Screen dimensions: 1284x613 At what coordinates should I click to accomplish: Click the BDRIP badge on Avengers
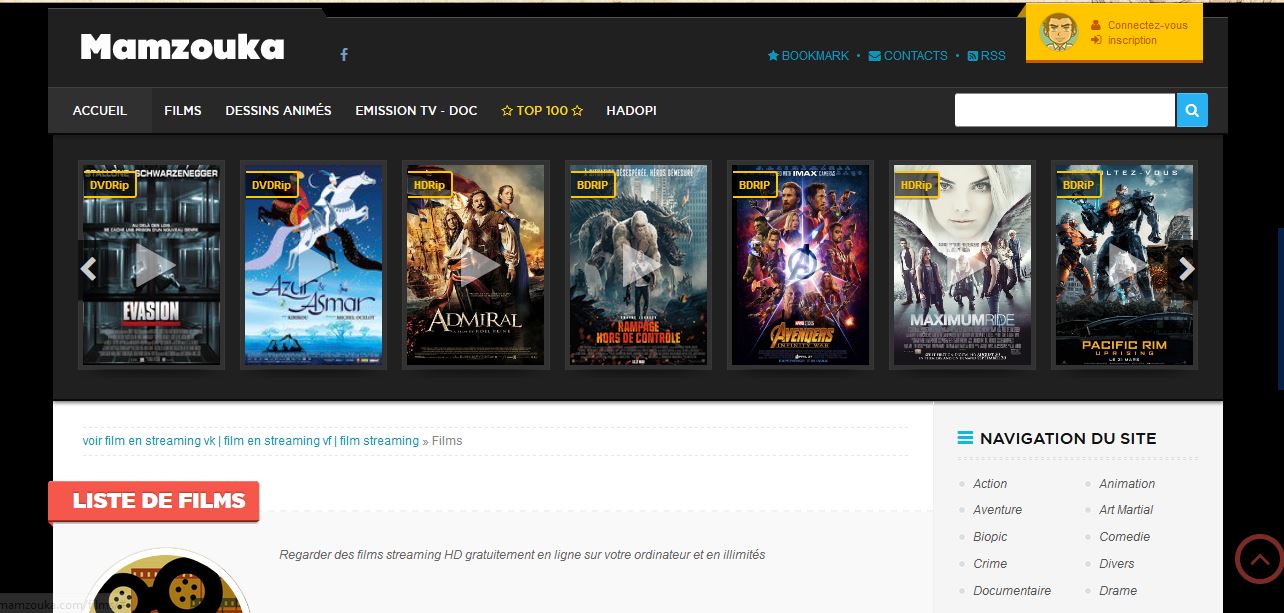[754, 185]
